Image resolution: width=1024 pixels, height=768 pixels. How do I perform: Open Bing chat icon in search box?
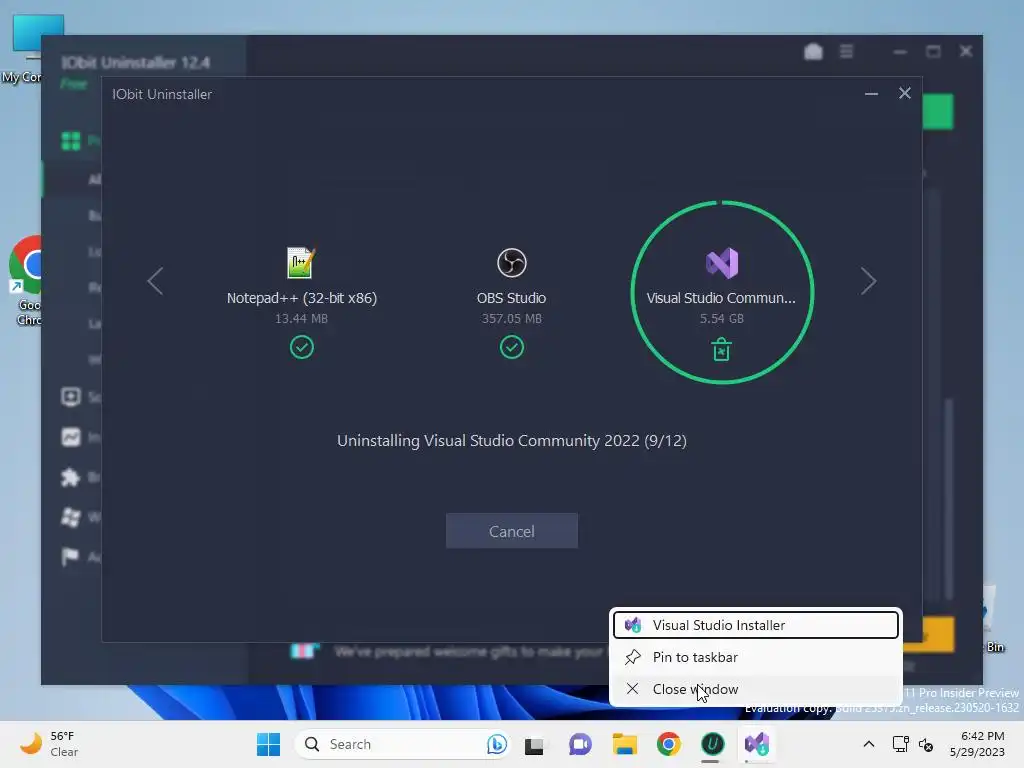click(x=496, y=744)
